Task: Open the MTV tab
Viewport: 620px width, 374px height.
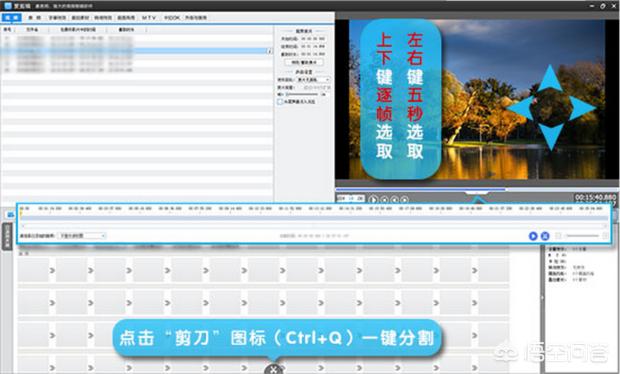Action: (149, 17)
